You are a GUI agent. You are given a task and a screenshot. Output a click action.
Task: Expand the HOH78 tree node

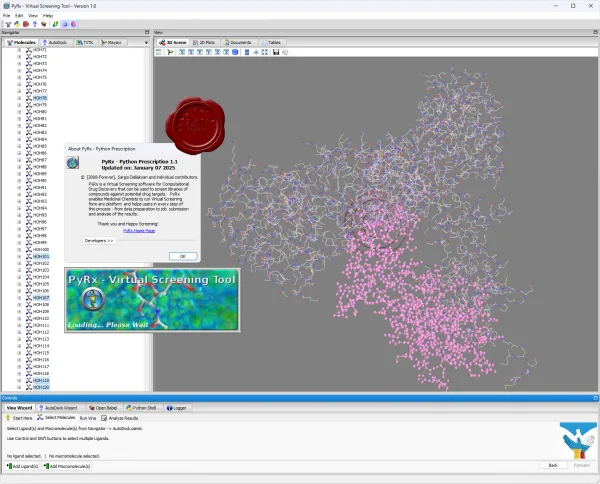(x=19, y=98)
